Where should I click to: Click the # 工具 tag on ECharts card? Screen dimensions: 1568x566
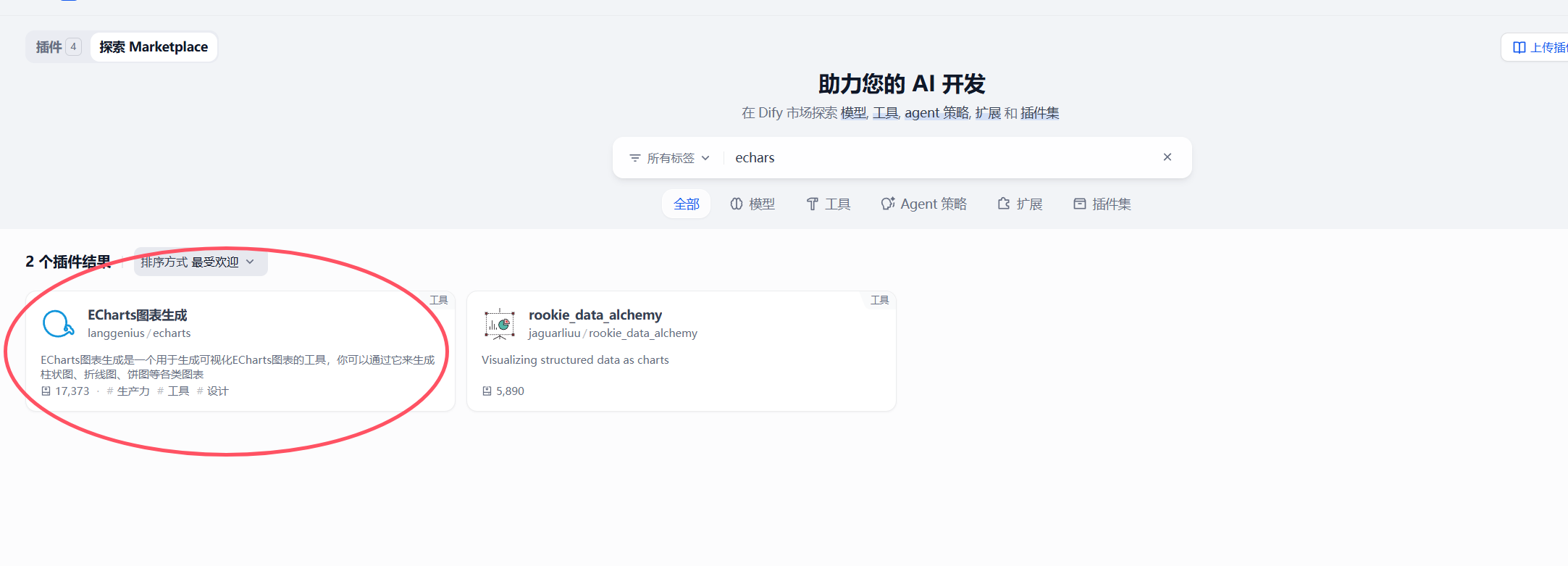point(173,391)
